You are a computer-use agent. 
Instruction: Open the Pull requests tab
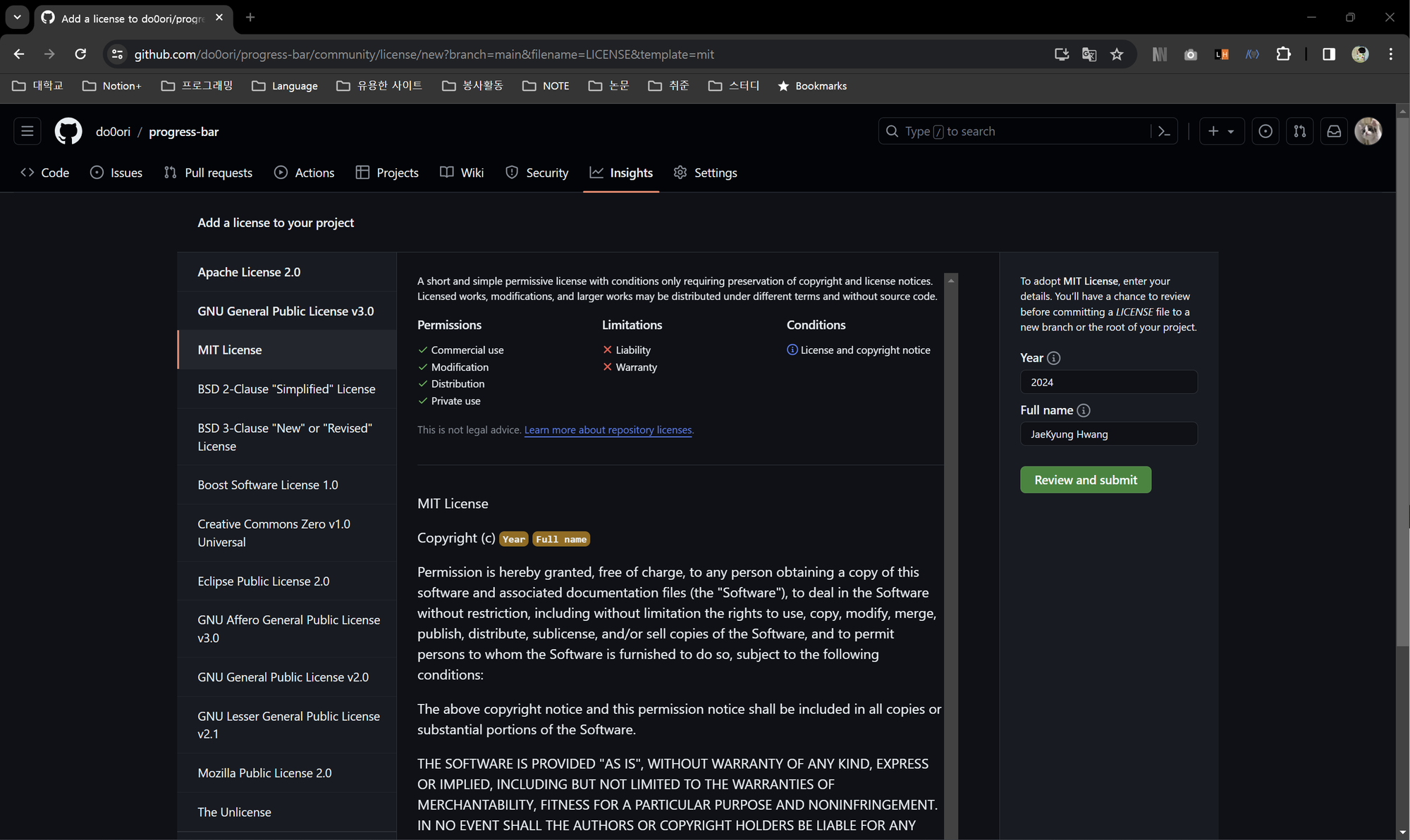click(208, 173)
